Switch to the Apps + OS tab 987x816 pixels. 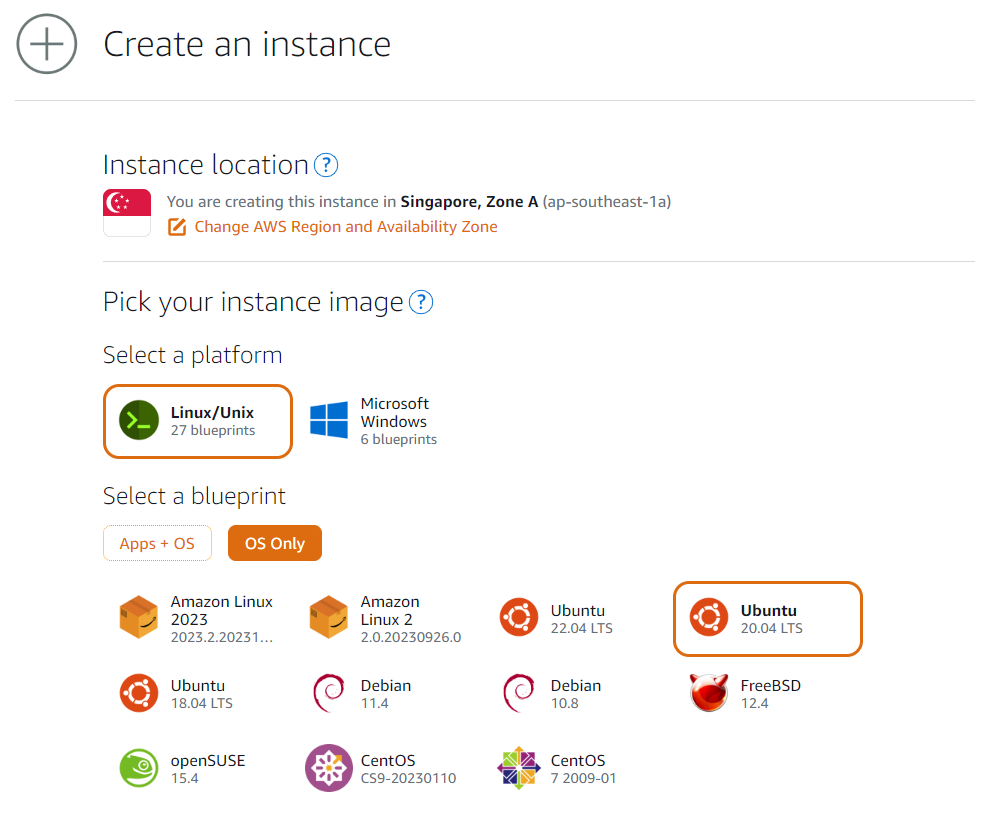pos(157,543)
